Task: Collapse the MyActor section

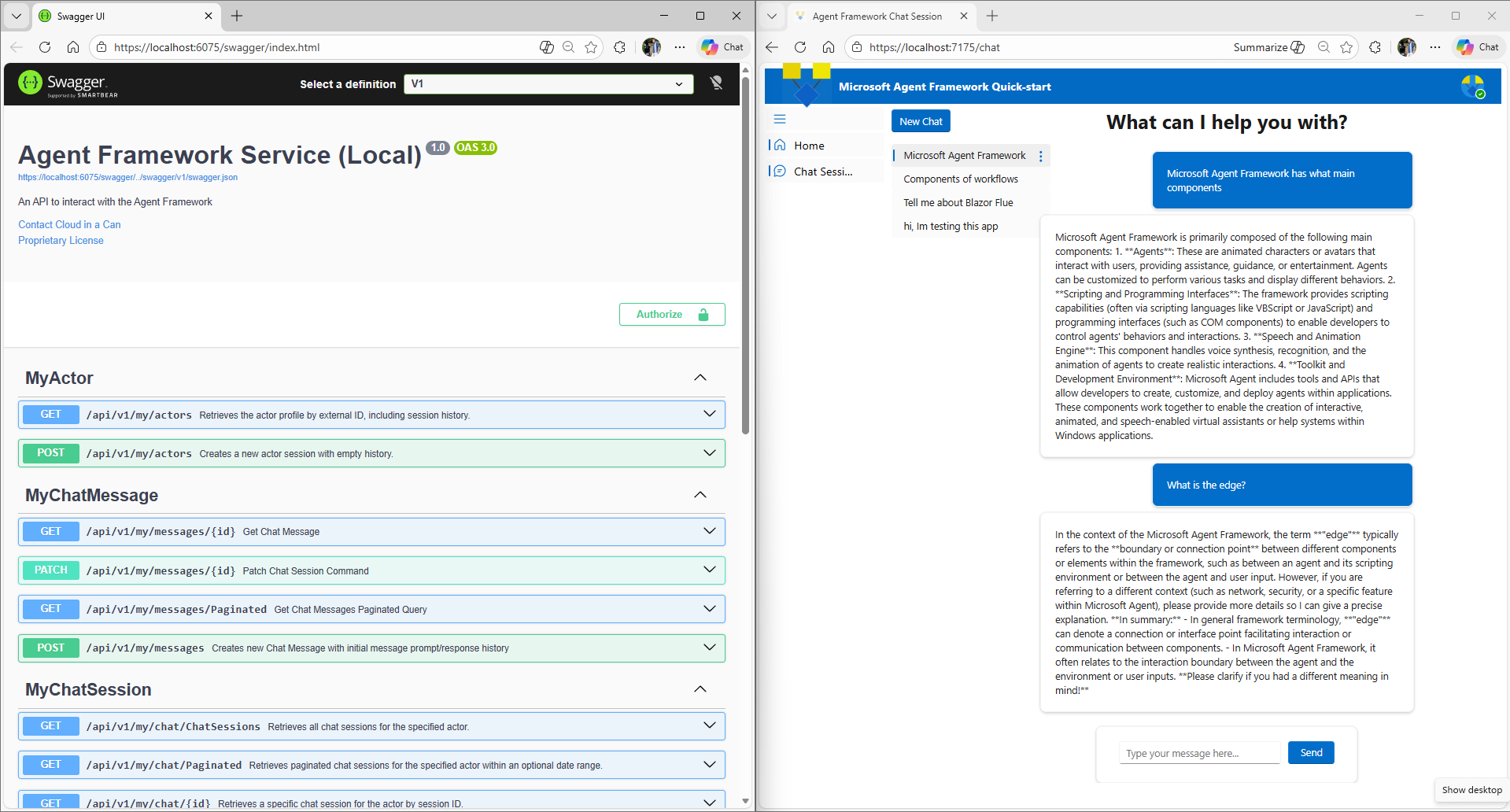Action: (700, 378)
